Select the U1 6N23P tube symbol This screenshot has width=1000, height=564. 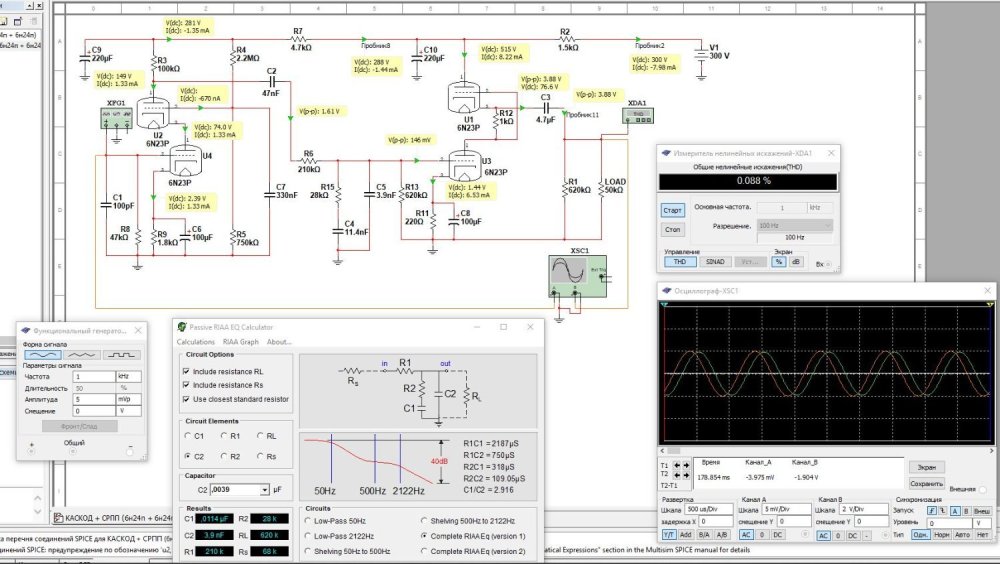coord(465,98)
